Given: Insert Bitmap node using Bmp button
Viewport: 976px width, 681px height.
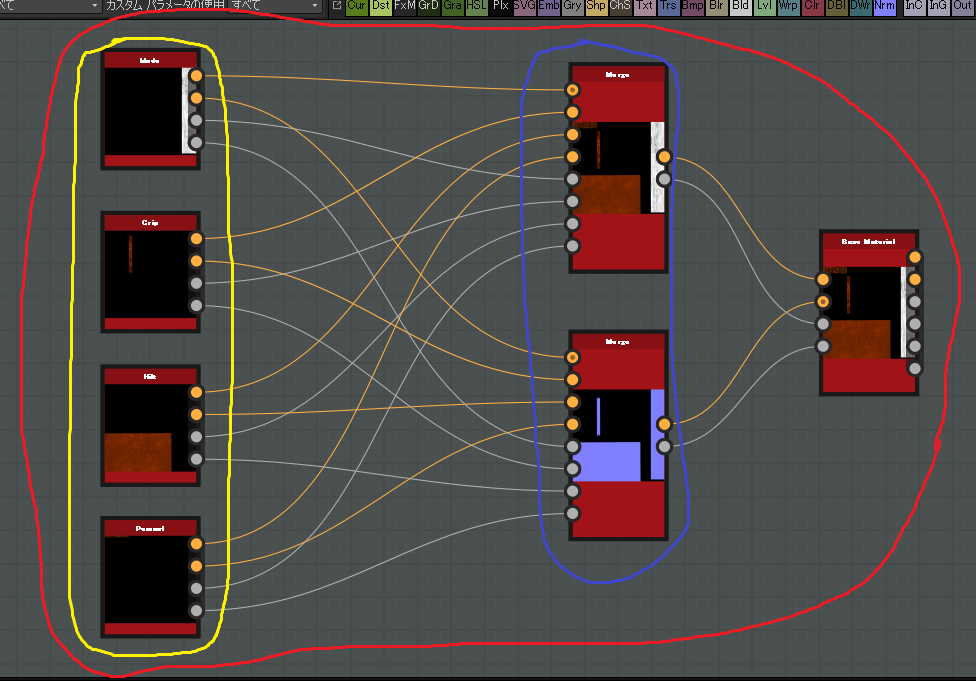Looking at the screenshot, I should (692, 6).
